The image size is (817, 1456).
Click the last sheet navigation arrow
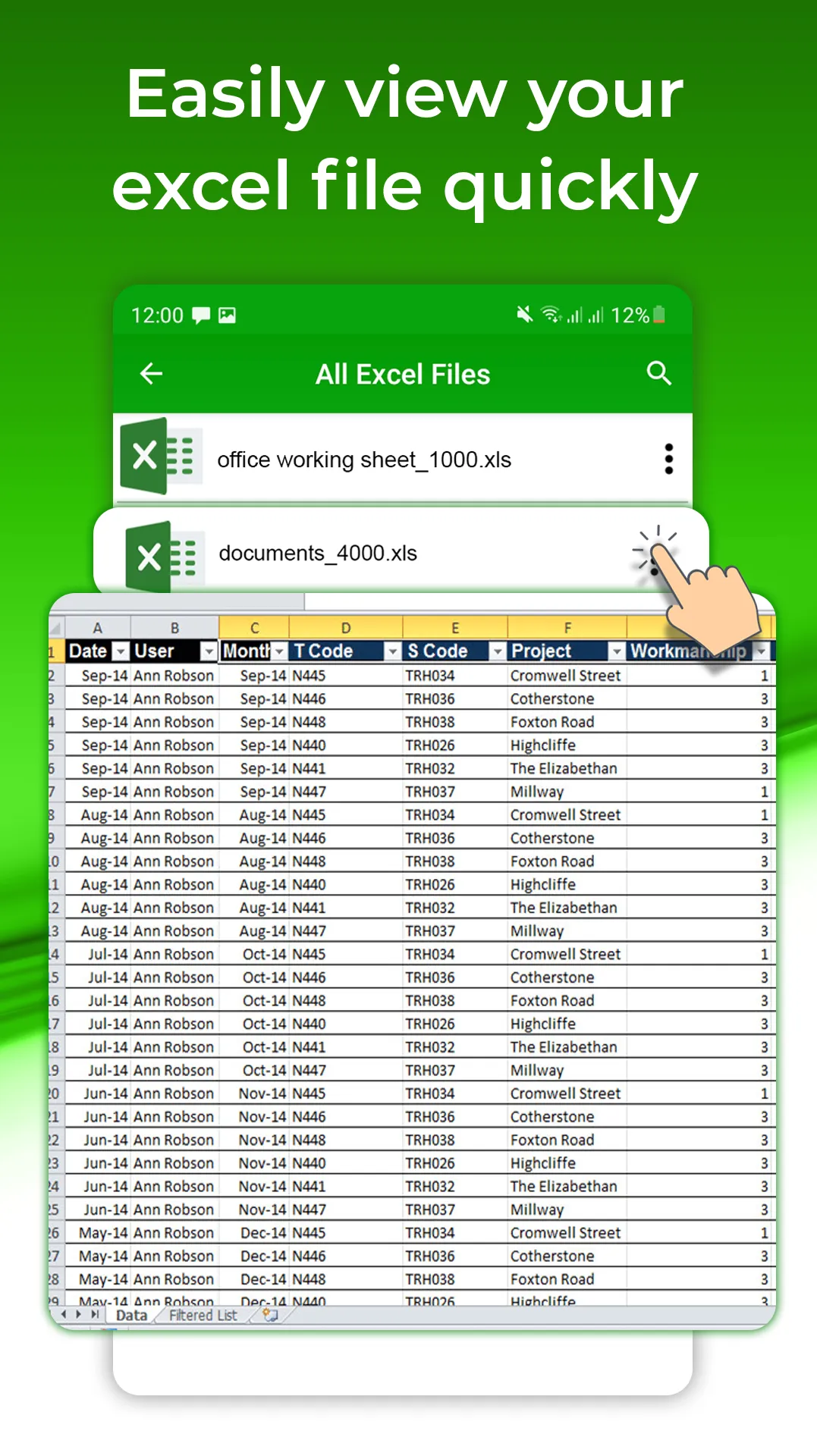(94, 1314)
